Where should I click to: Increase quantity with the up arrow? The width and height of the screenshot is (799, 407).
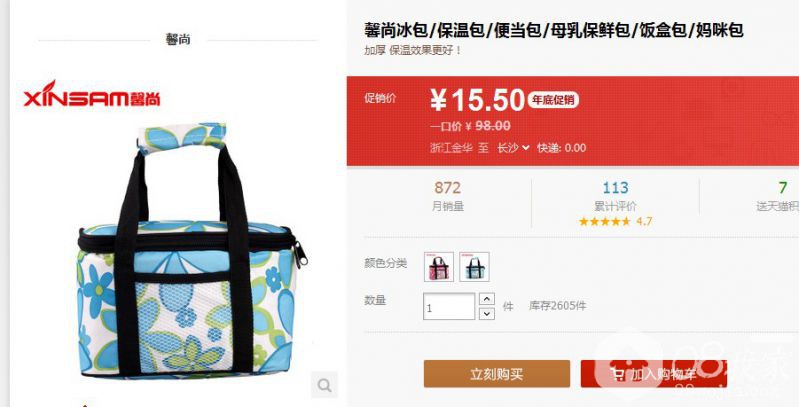487,299
